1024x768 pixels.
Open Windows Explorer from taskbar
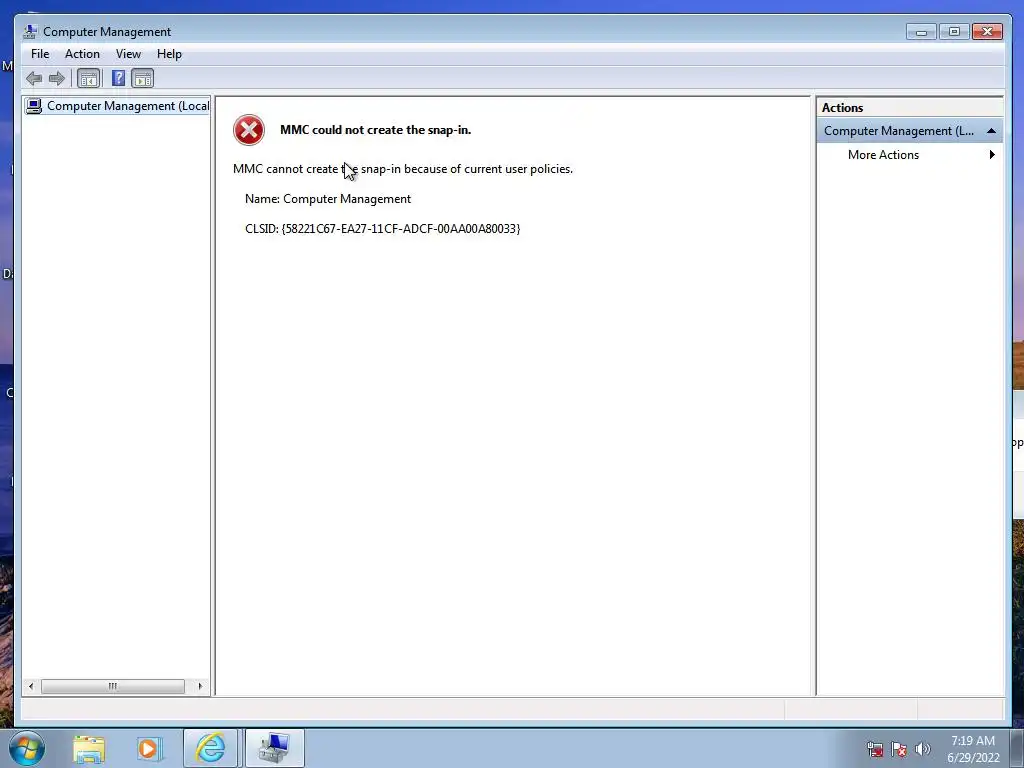point(89,749)
